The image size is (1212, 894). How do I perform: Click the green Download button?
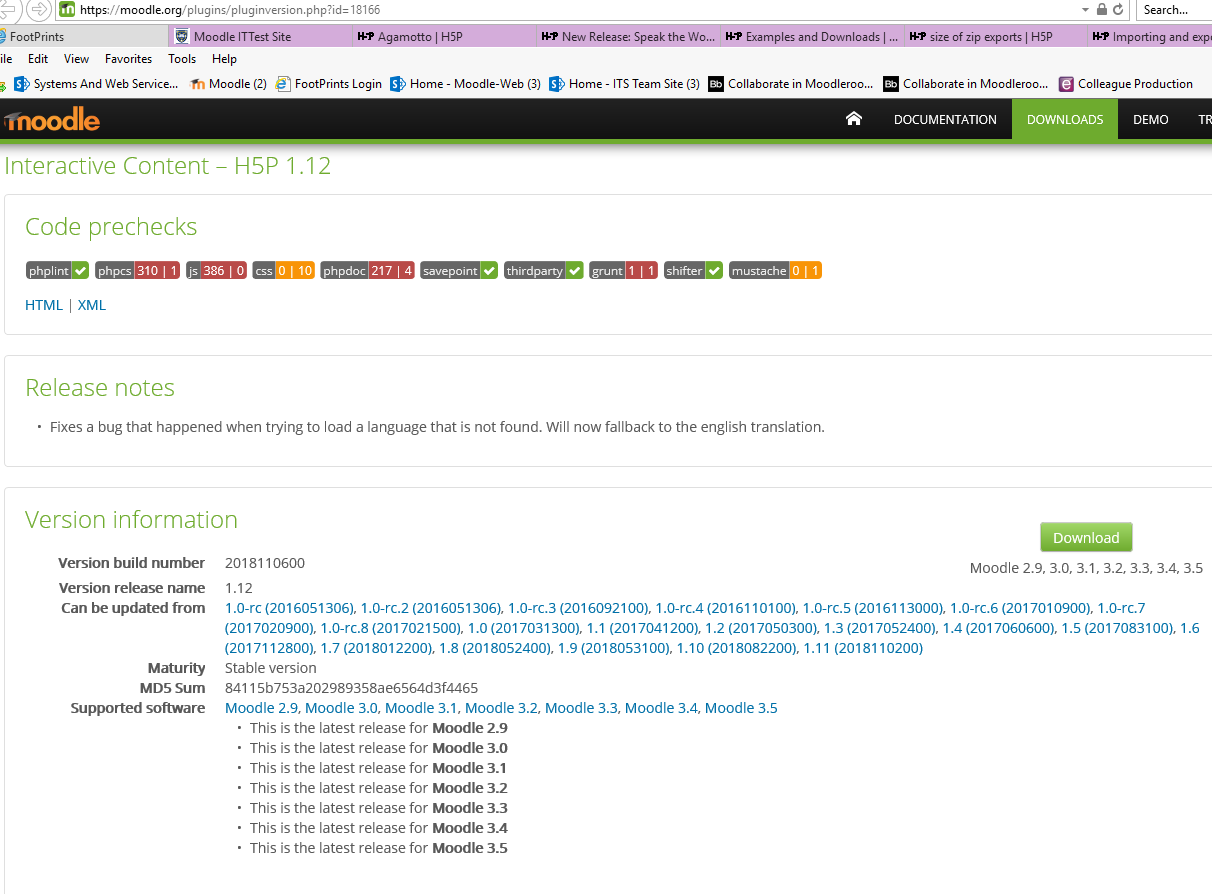coord(1086,537)
